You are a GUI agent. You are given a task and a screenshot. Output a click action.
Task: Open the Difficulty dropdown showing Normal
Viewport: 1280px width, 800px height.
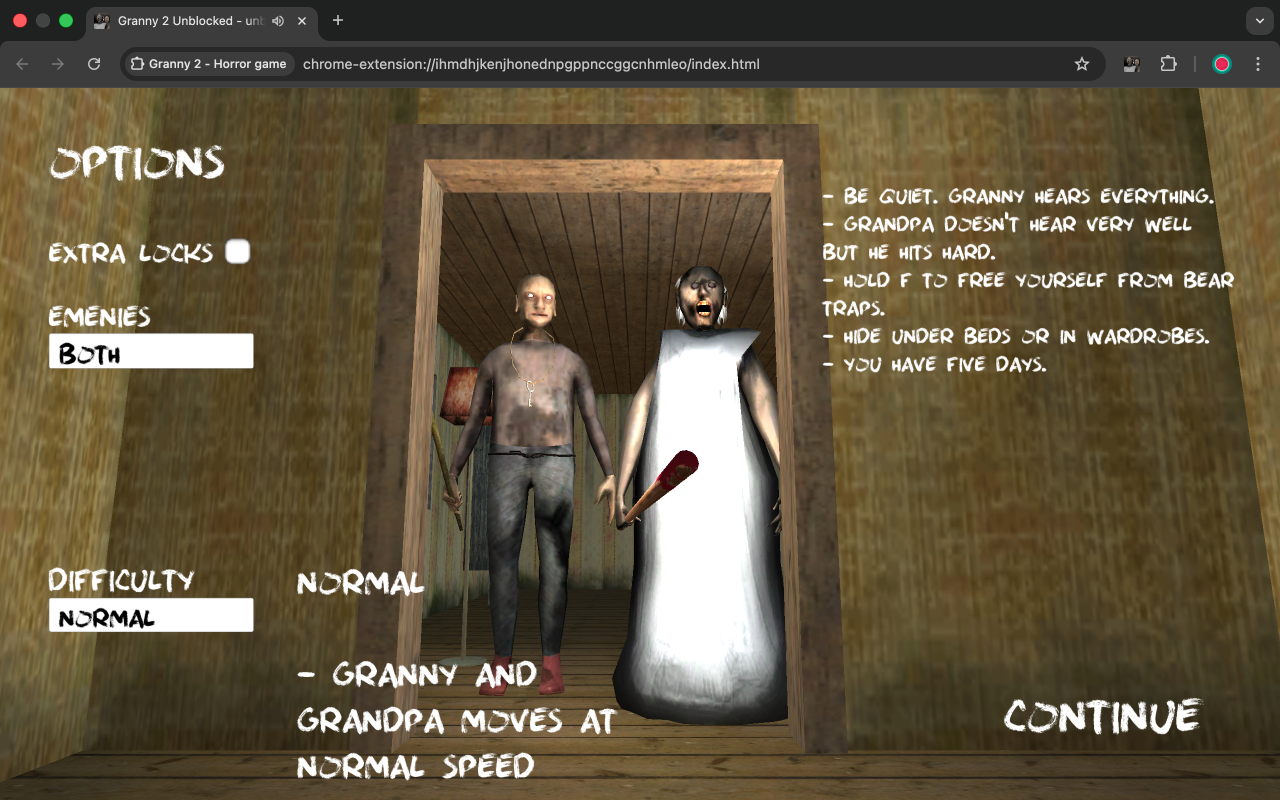coord(151,615)
